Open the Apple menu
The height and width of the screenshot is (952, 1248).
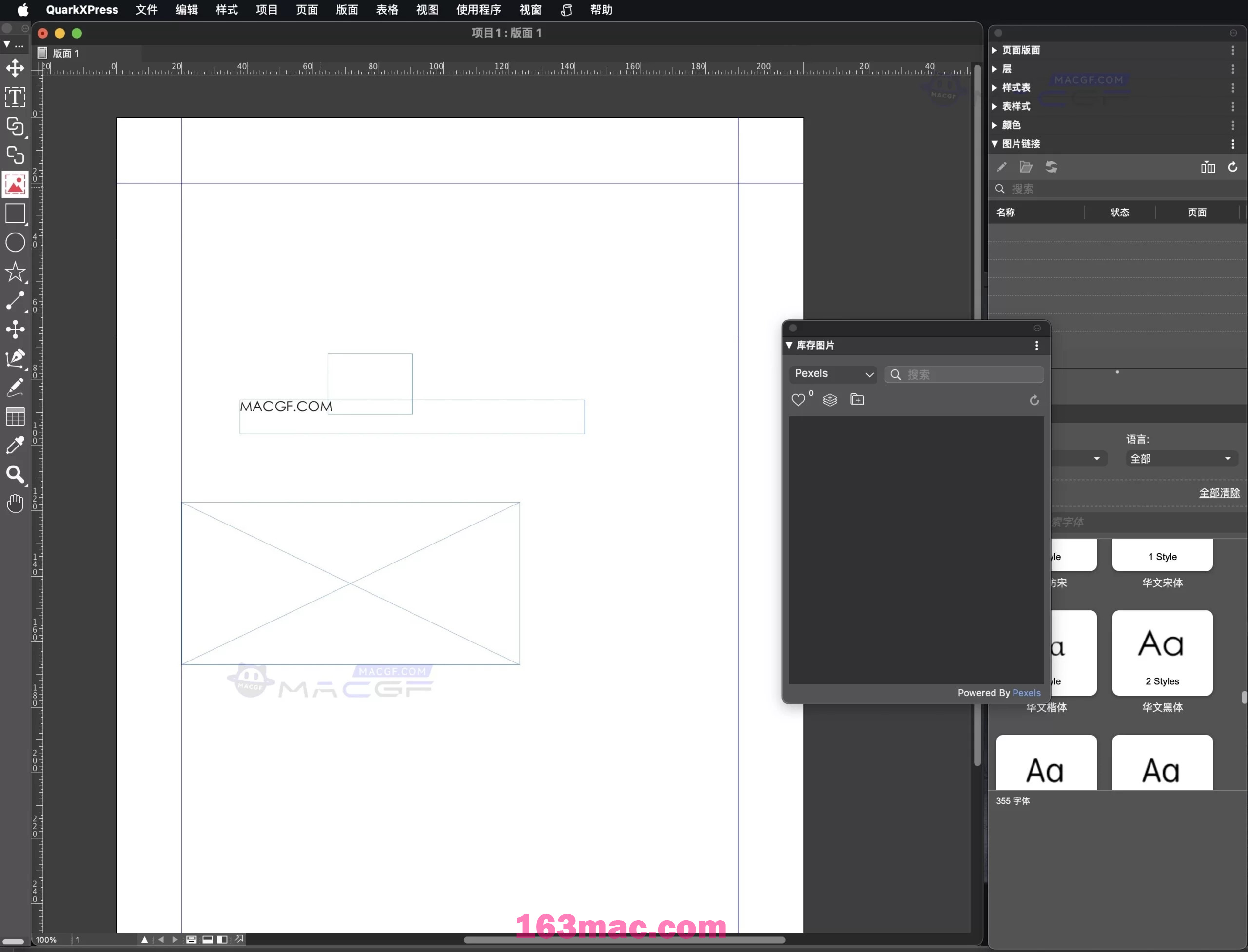pos(23,10)
